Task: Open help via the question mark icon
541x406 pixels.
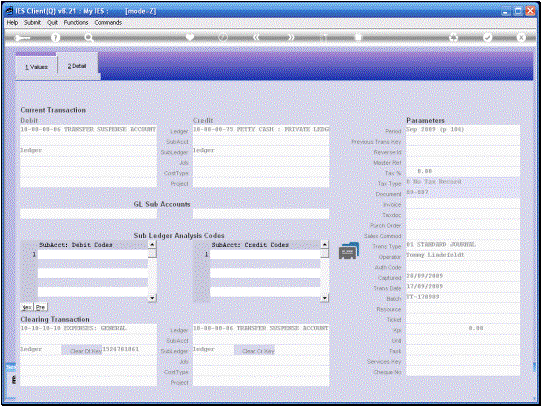Action: pyautogui.click(x=55, y=38)
